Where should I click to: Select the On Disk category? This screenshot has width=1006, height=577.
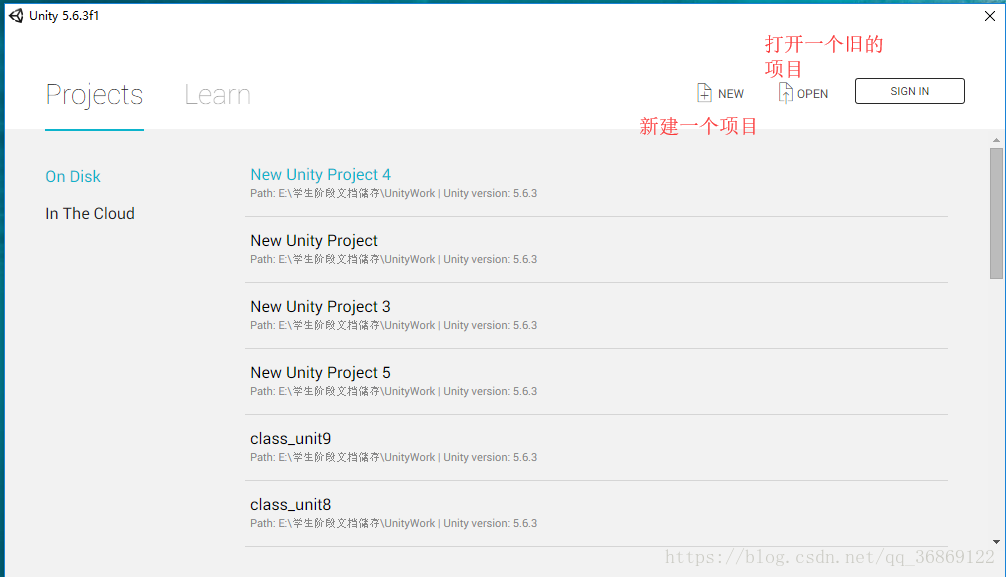(x=73, y=177)
